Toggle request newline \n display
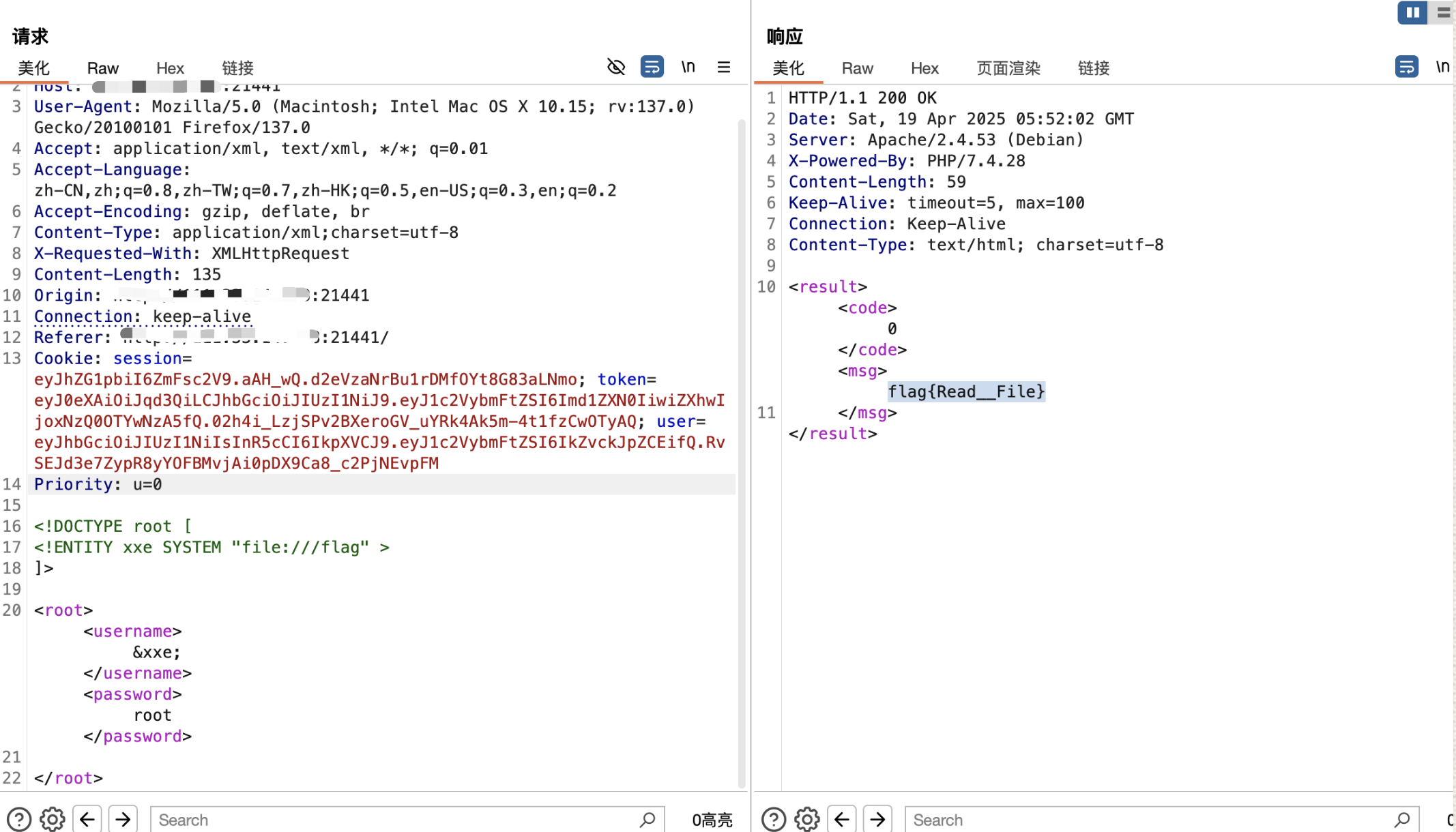The height and width of the screenshot is (832, 1456). (688, 67)
